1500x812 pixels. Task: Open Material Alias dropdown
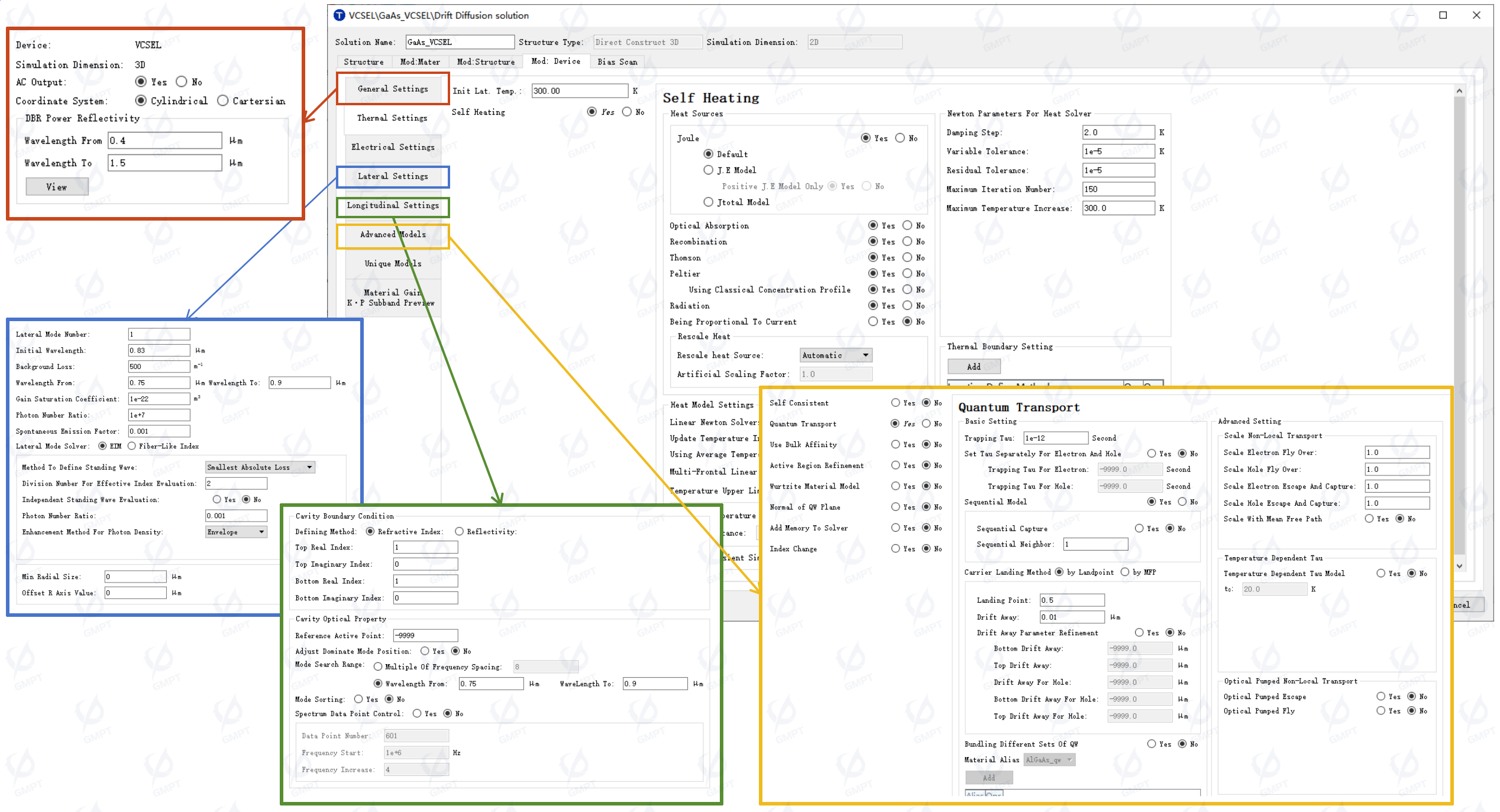(1049, 759)
